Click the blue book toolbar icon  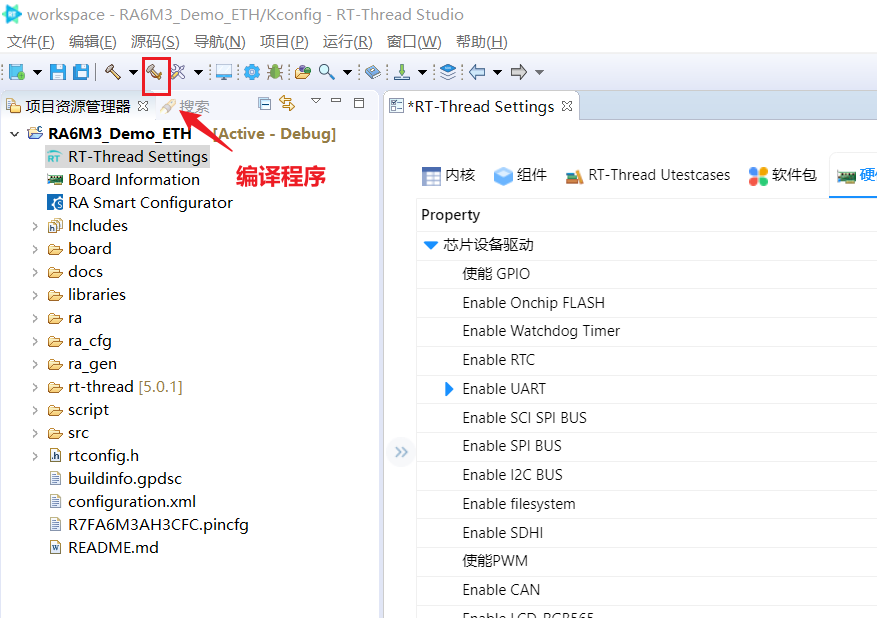[x=373, y=72]
